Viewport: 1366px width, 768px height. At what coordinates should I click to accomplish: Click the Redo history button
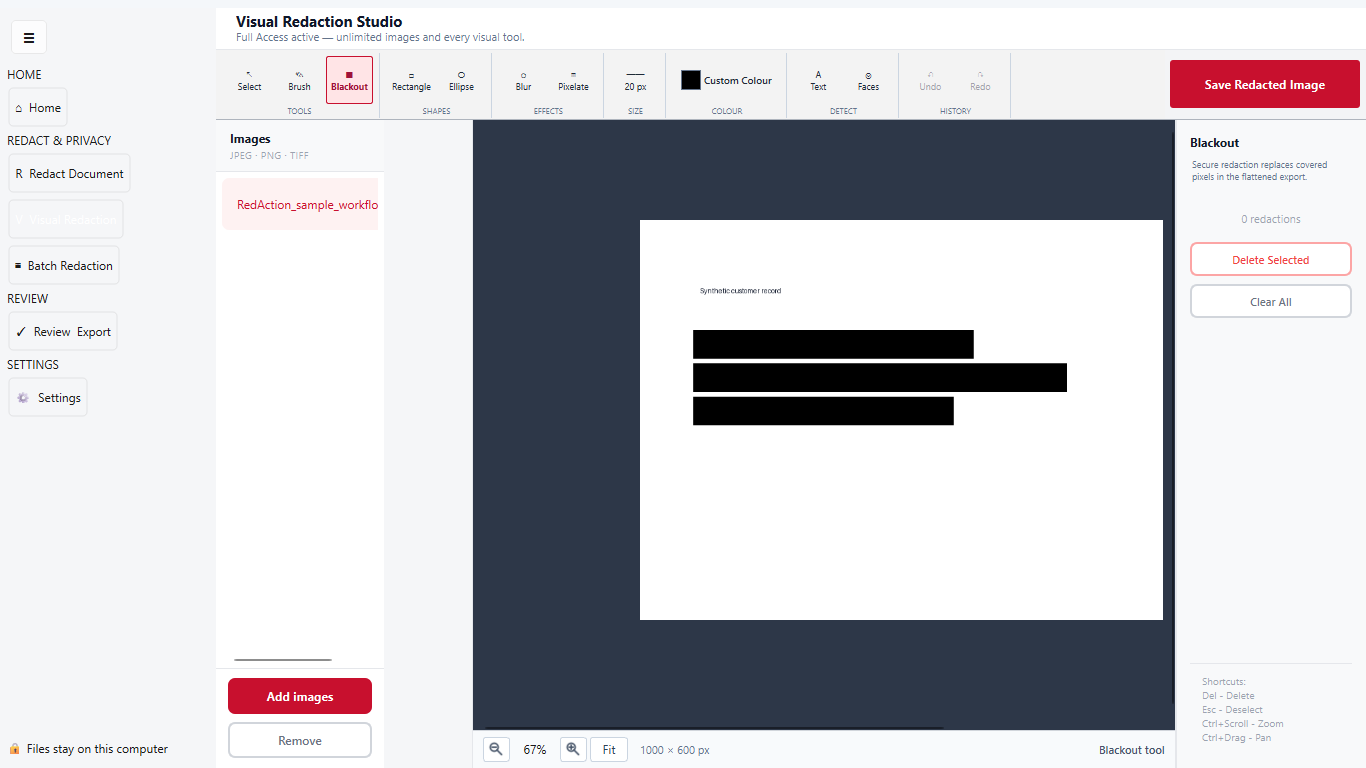[980, 80]
